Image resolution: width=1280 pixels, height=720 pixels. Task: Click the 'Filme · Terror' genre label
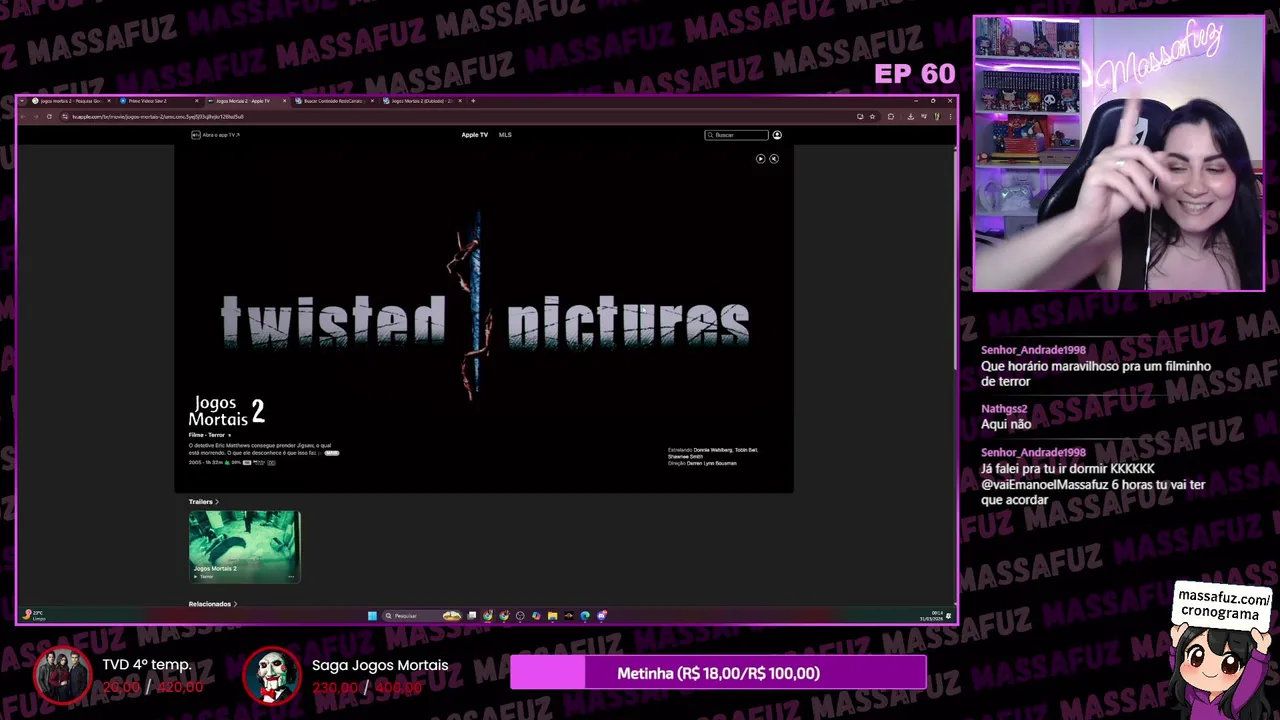207,435
